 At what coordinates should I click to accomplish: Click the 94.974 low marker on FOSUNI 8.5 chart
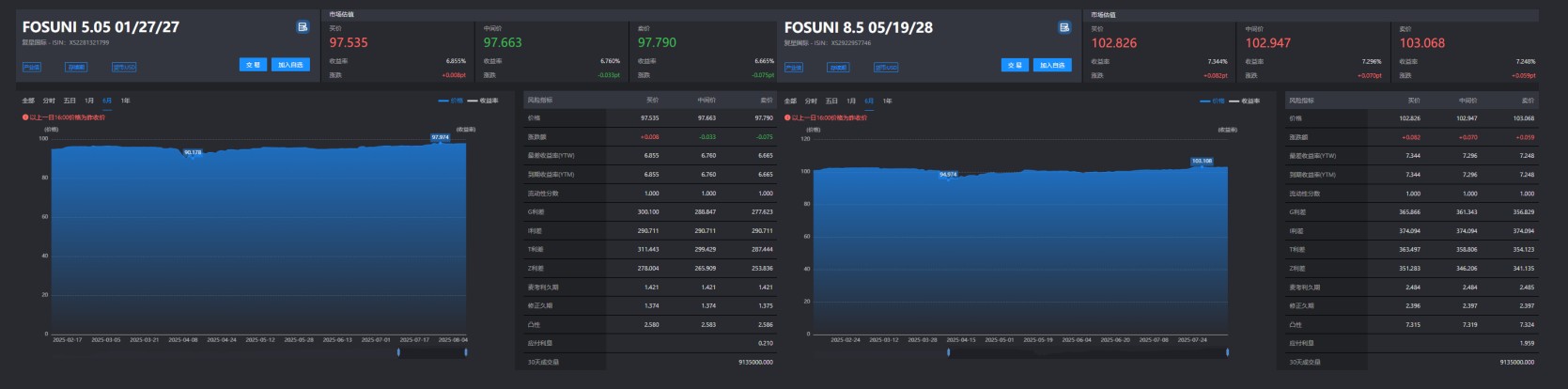(948, 174)
